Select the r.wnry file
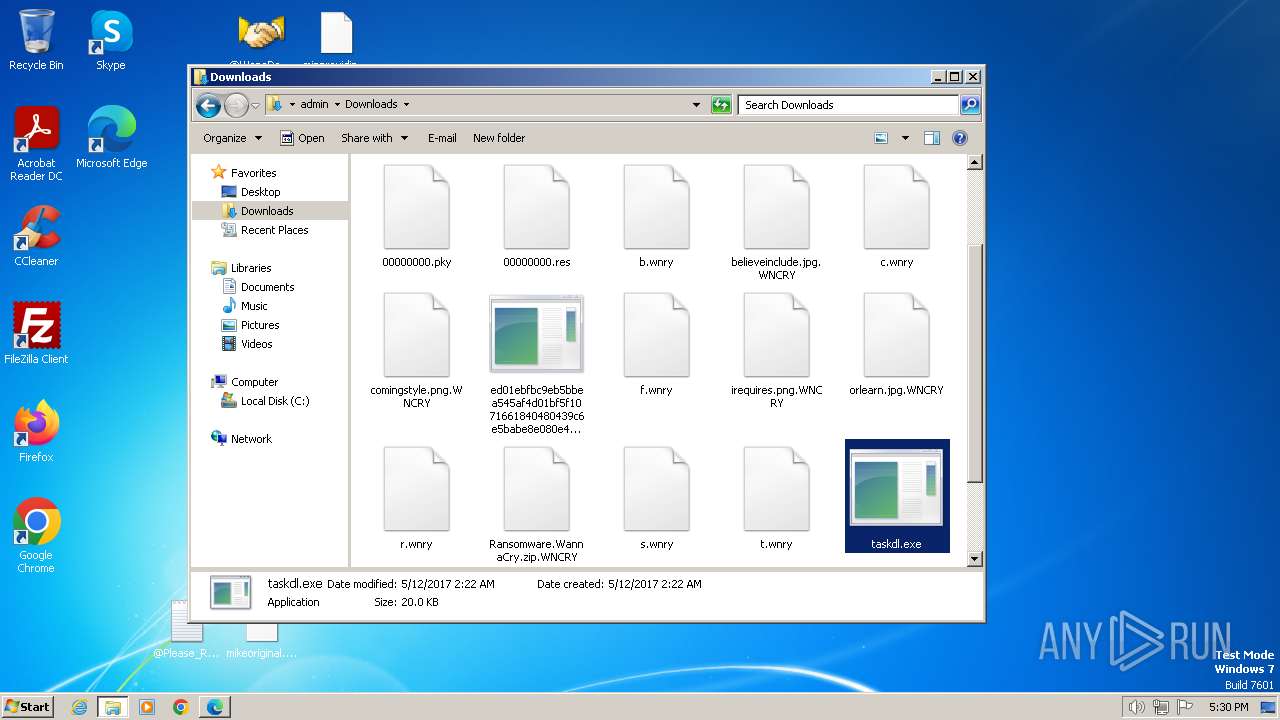Screen dimensions: 1280x720 tap(416, 499)
